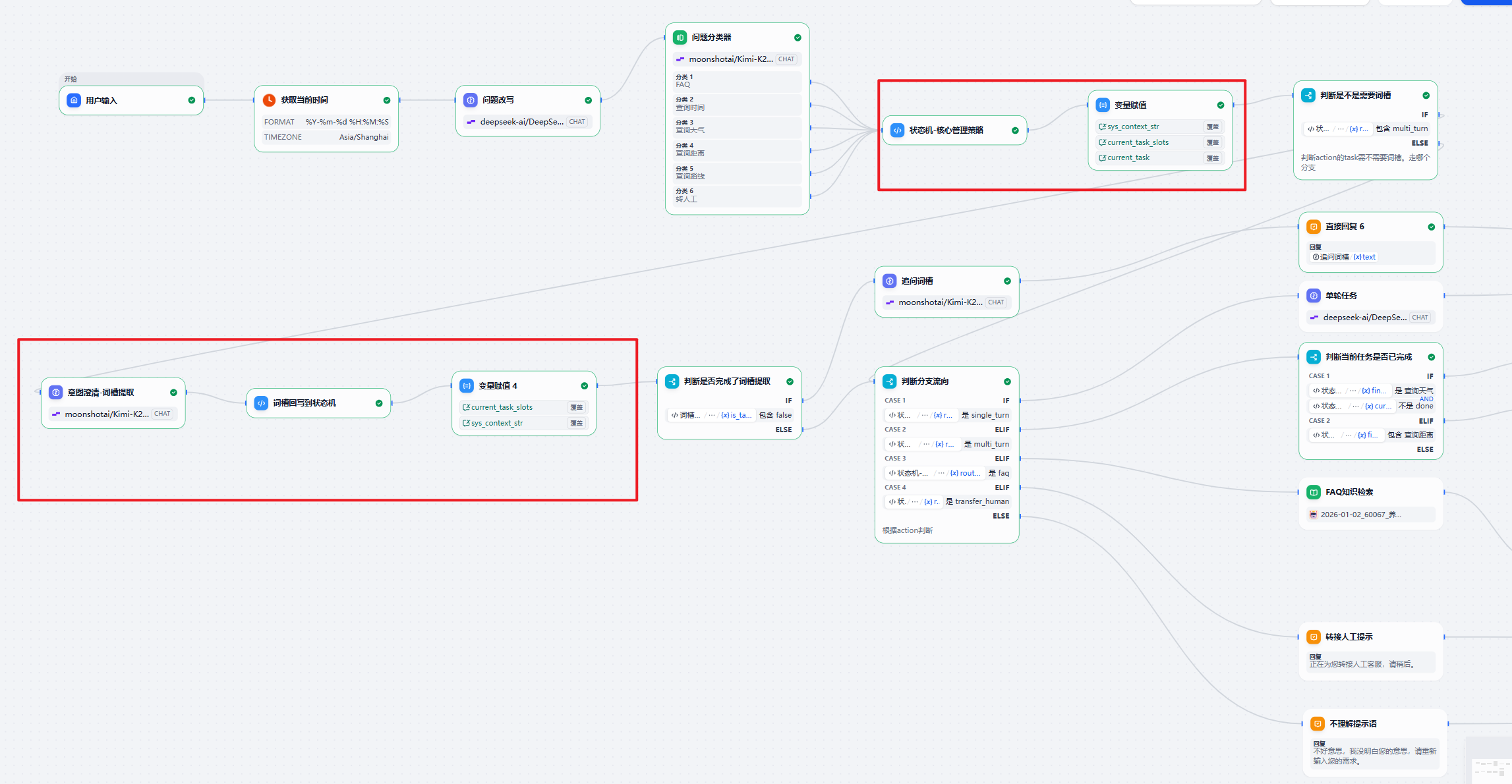Viewport: 1512px width, 784px height.
Task: Click the 问题分类器 green classifier icon
Action: point(680,38)
